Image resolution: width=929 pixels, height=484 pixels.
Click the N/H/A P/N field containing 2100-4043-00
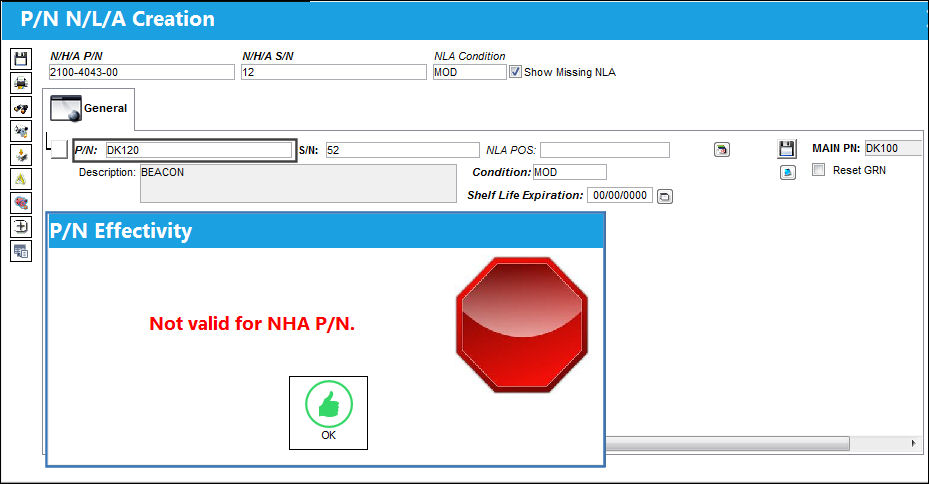pos(142,72)
